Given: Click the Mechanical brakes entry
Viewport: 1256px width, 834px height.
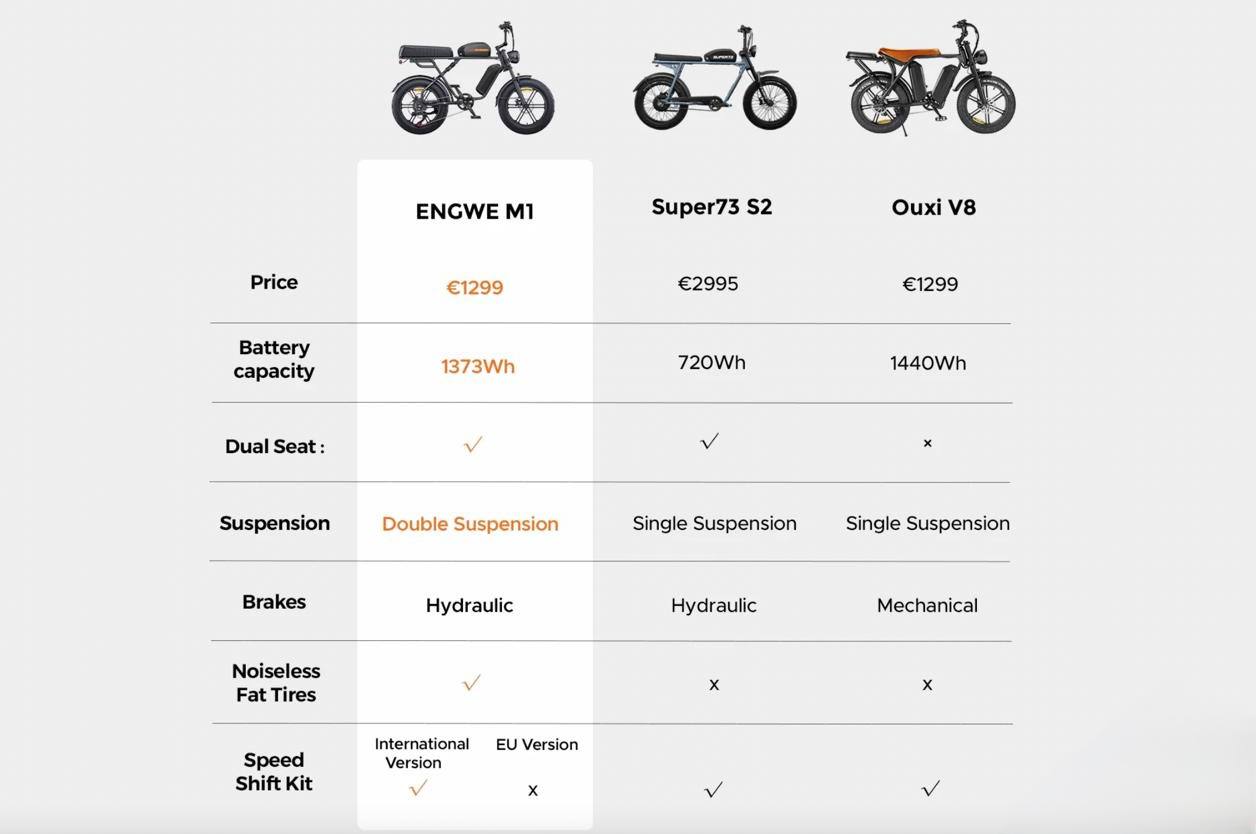Looking at the screenshot, I should (x=927, y=605).
